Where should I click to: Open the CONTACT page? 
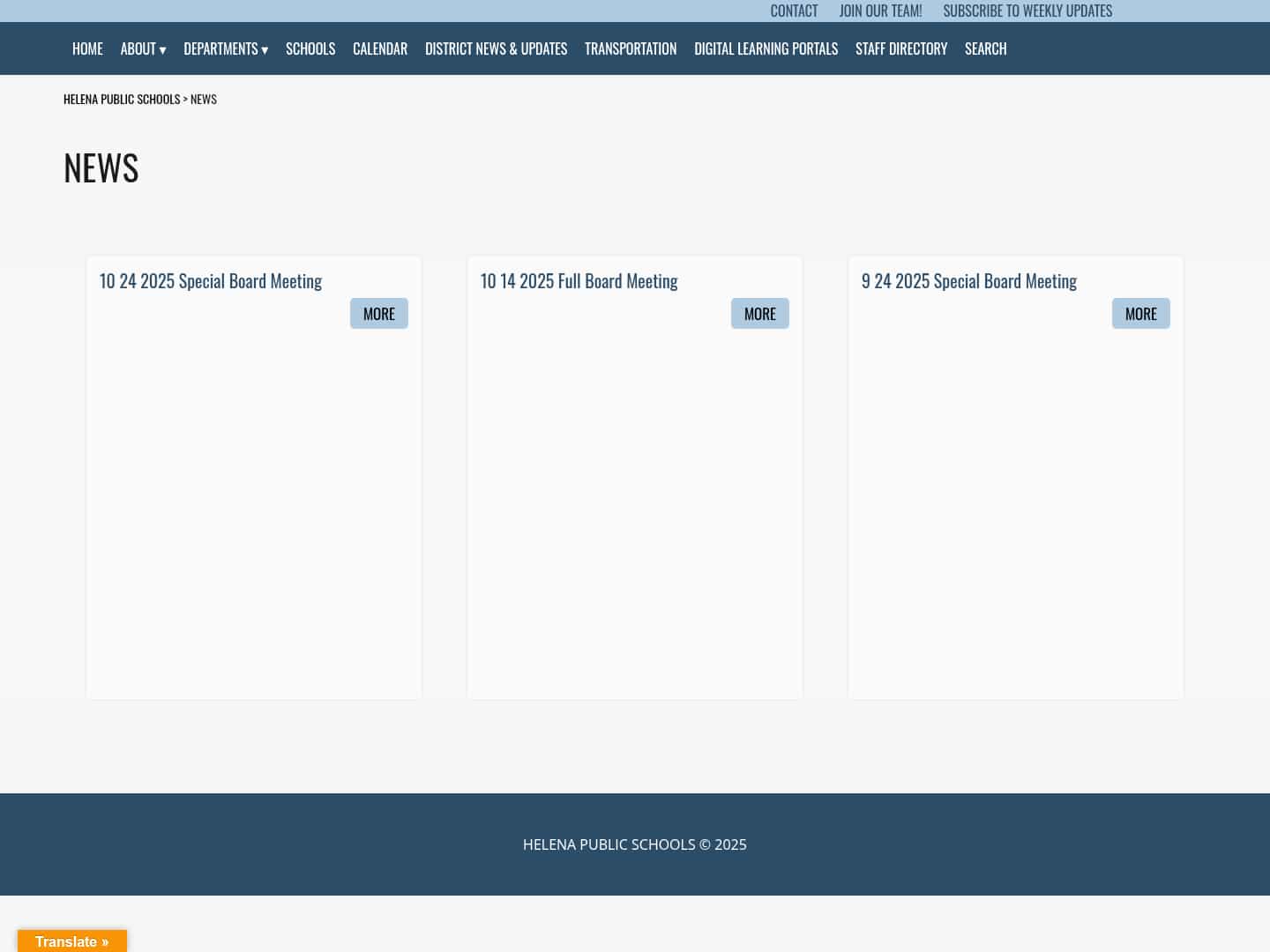point(793,11)
